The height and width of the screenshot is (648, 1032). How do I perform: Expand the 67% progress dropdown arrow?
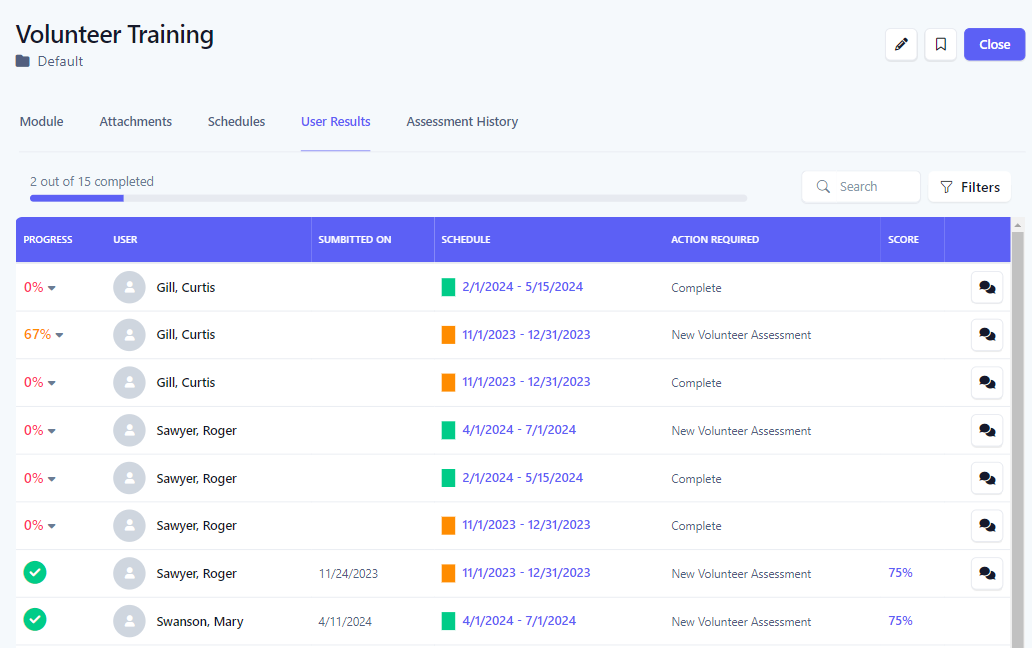coord(59,336)
